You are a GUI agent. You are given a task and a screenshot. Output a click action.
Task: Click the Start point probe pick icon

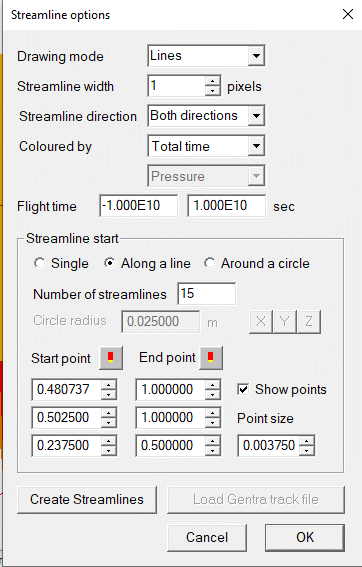111,358
